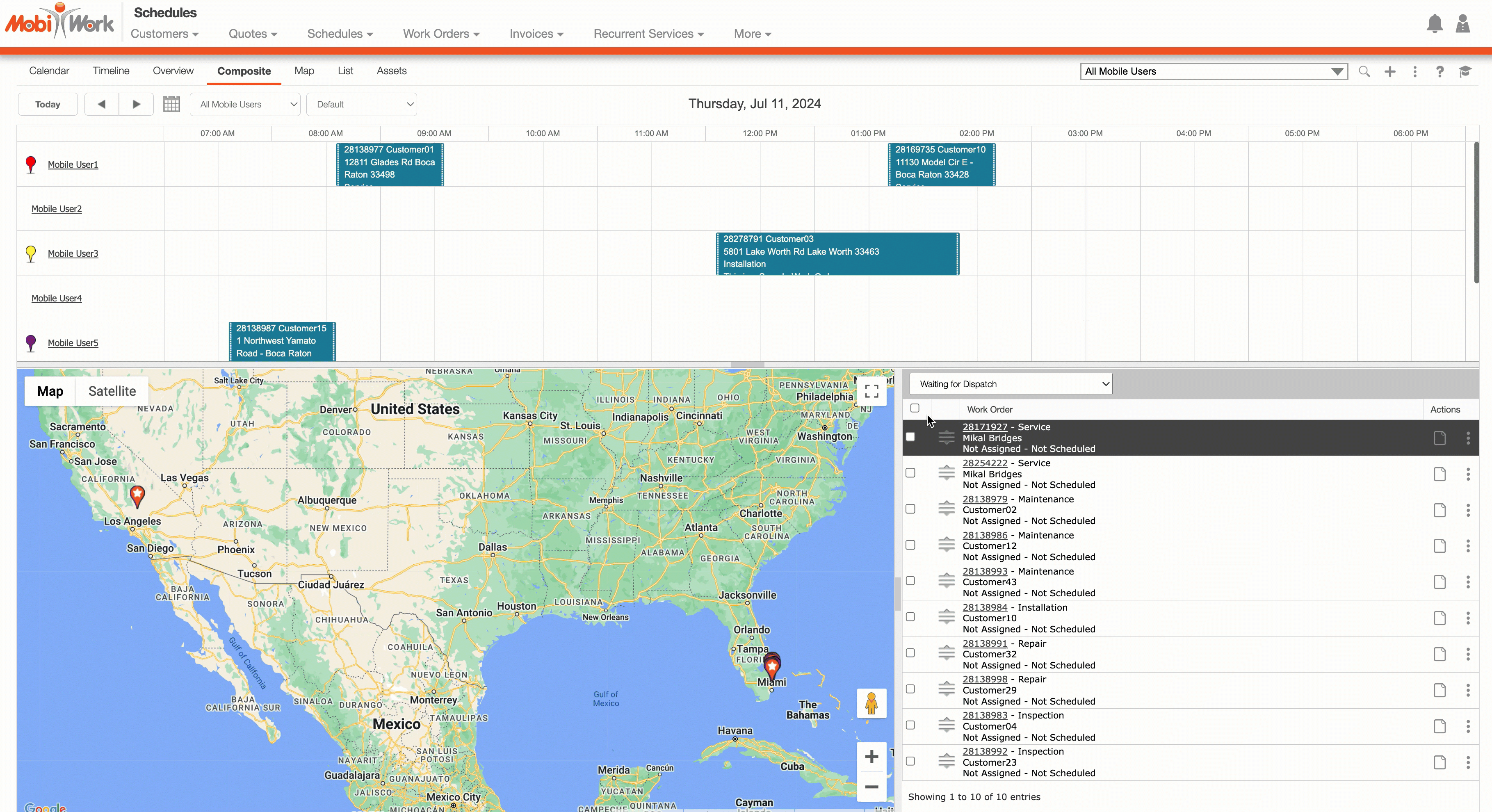Open the Default view dropdown
Viewport: 1492px width, 812px height.
(361, 104)
